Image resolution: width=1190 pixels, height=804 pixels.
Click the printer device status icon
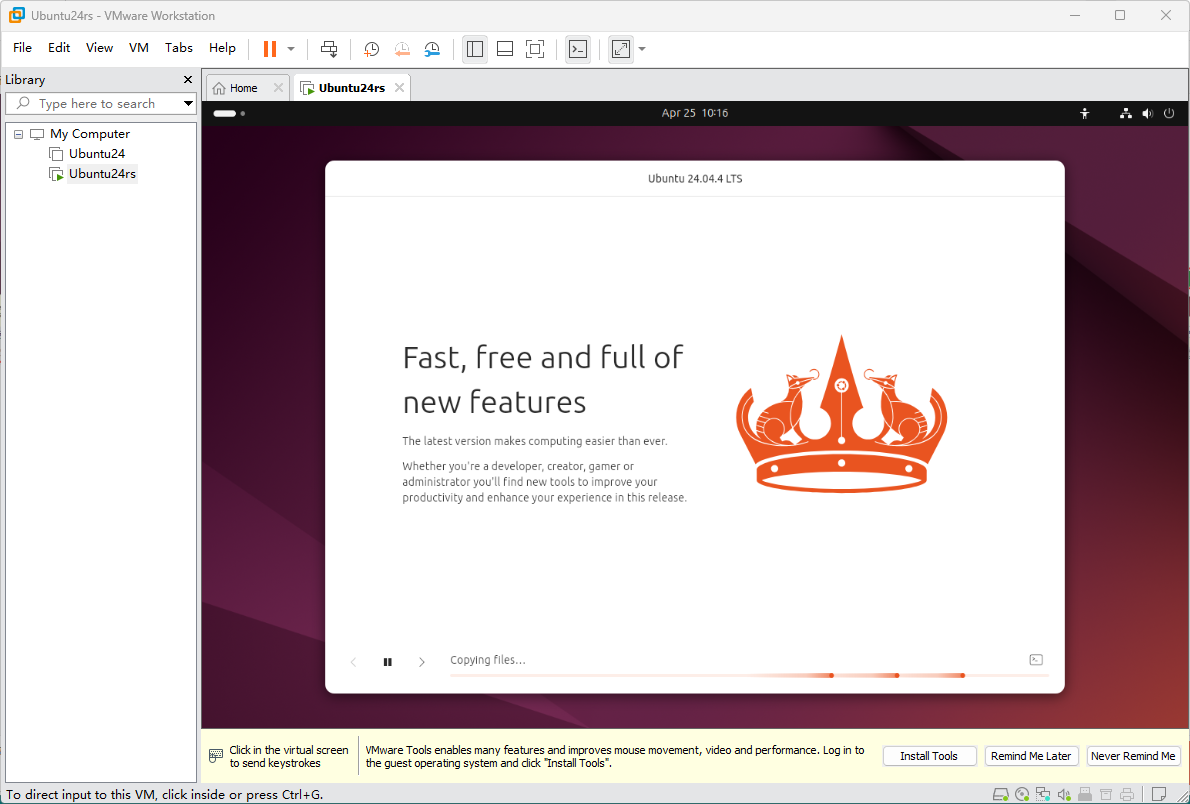1127,794
